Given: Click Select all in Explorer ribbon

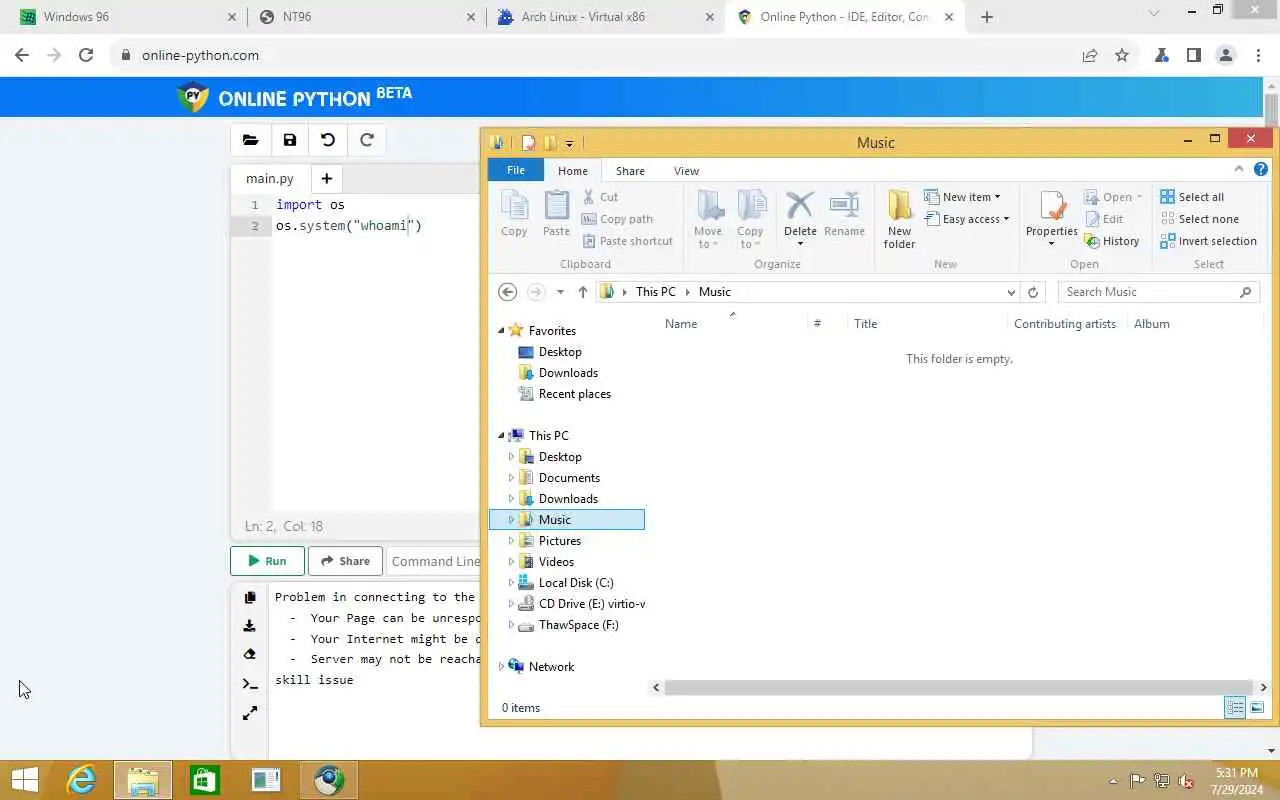Looking at the screenshot, I should click(1191, 197).
